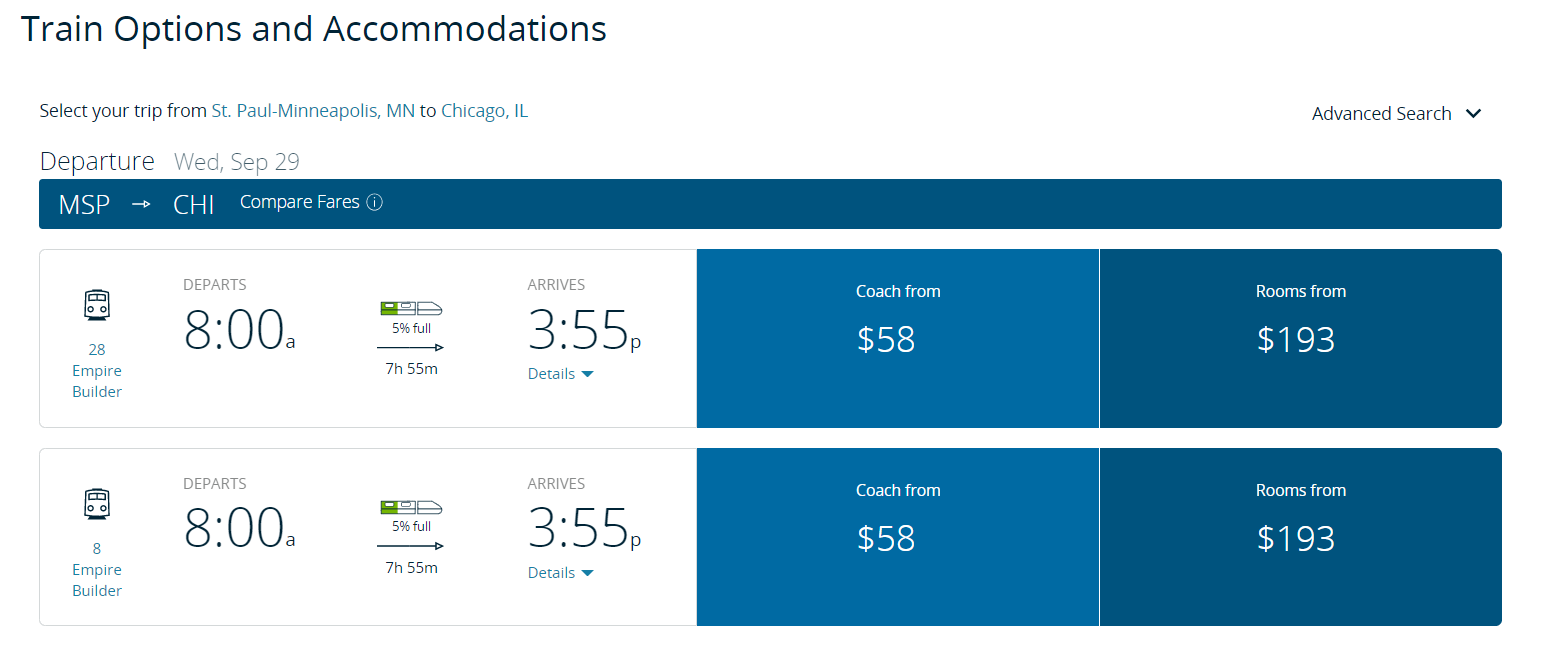The image size is (1547, 649).
Task: Select Coach fare for Empire Builder 28
Action: tap(897, 338)
